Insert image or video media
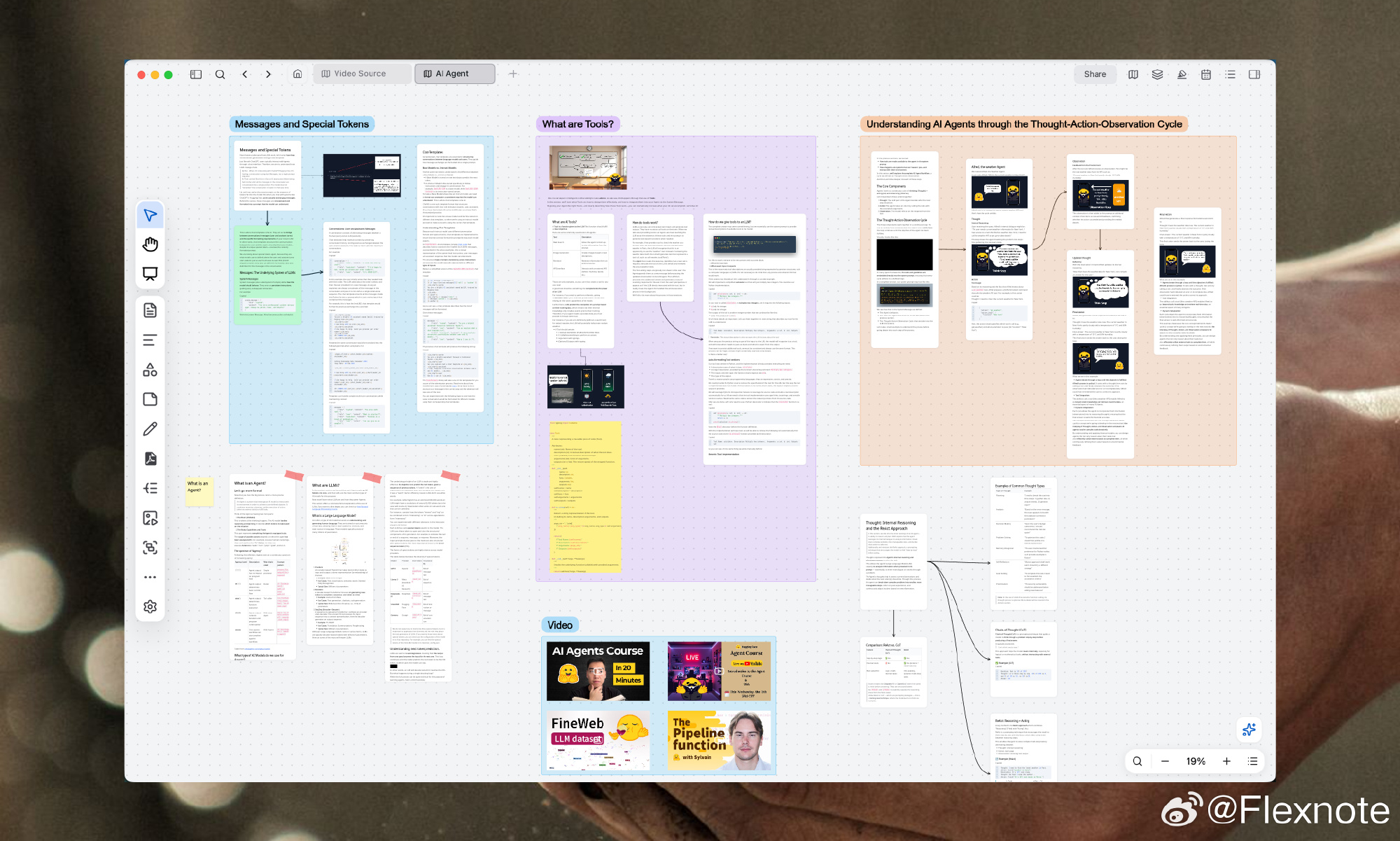Image resolution: width=1400 pixels, height=841 pixels. (x=150, y=518)
